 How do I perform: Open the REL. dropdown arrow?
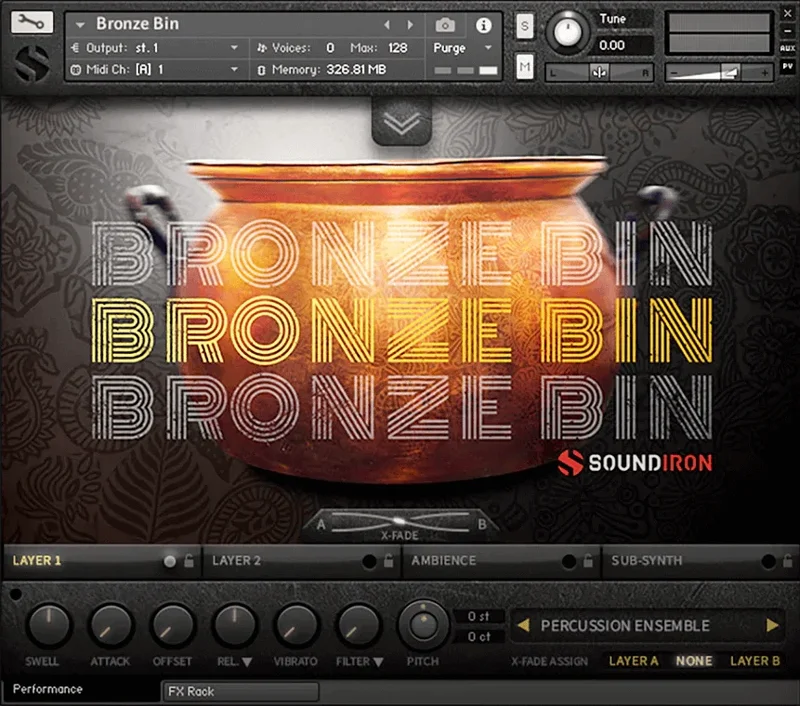tap(247, 662)
